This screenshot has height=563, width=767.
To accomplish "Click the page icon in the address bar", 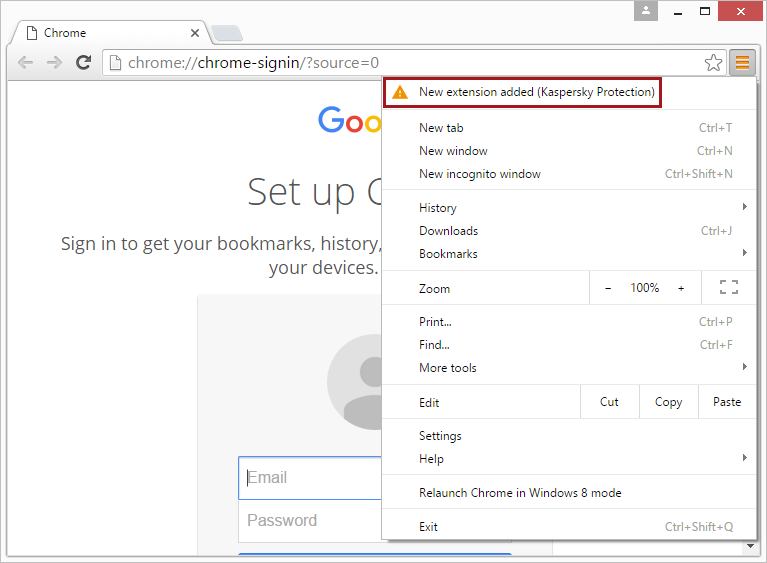I will (x=115, y=63).
